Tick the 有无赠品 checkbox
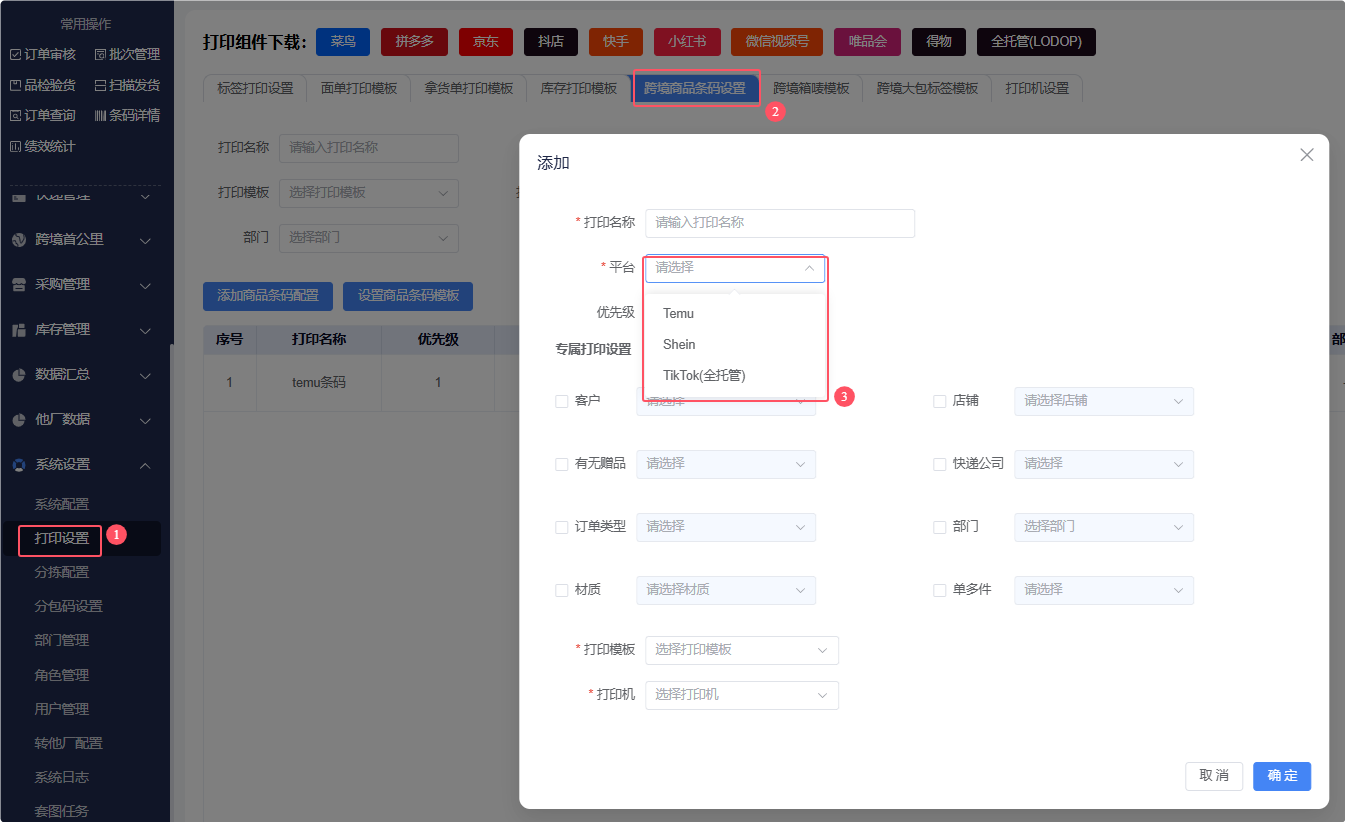1345x822 pixels. [561, 464]
